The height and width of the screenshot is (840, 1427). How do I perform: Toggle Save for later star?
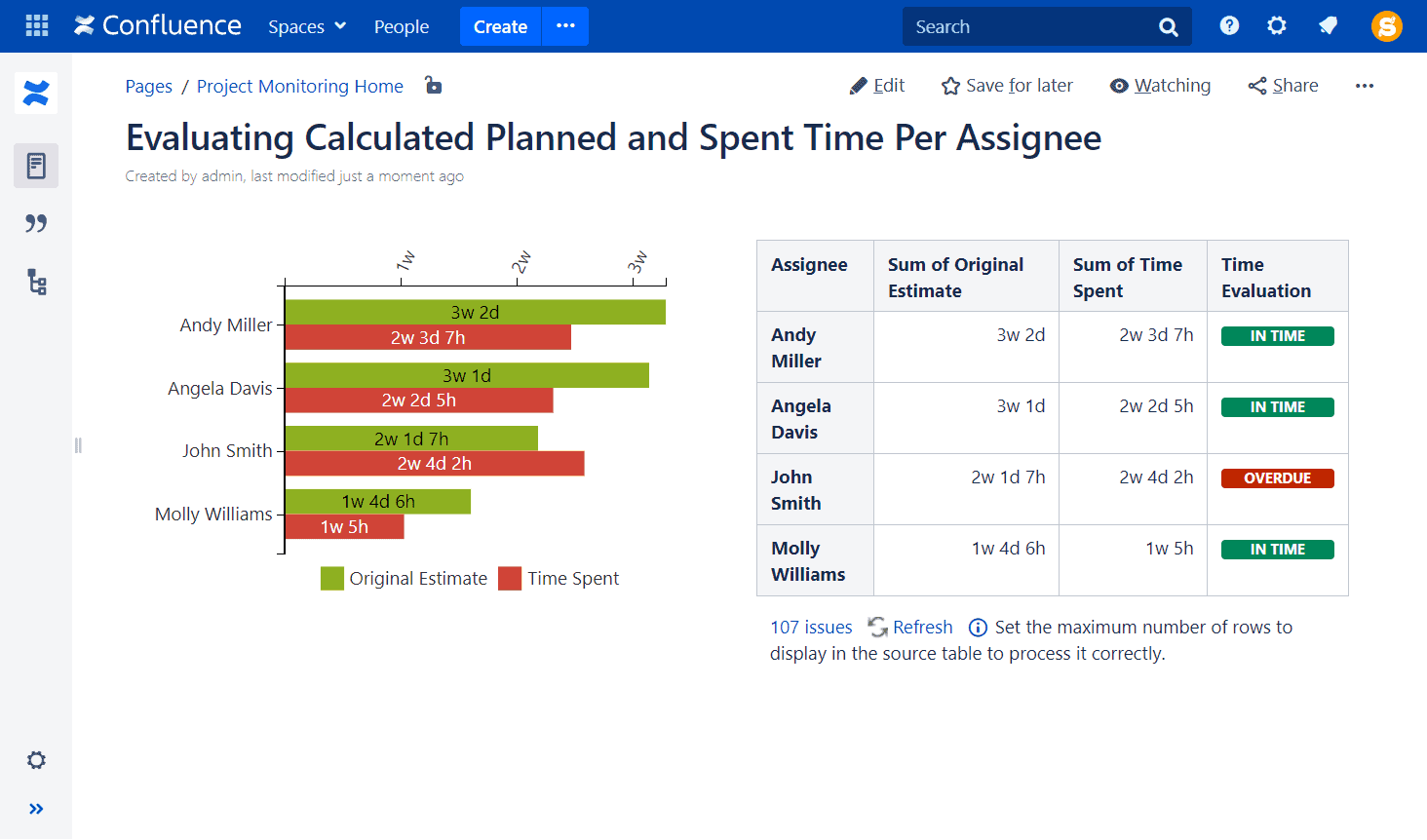(1007, 86)
